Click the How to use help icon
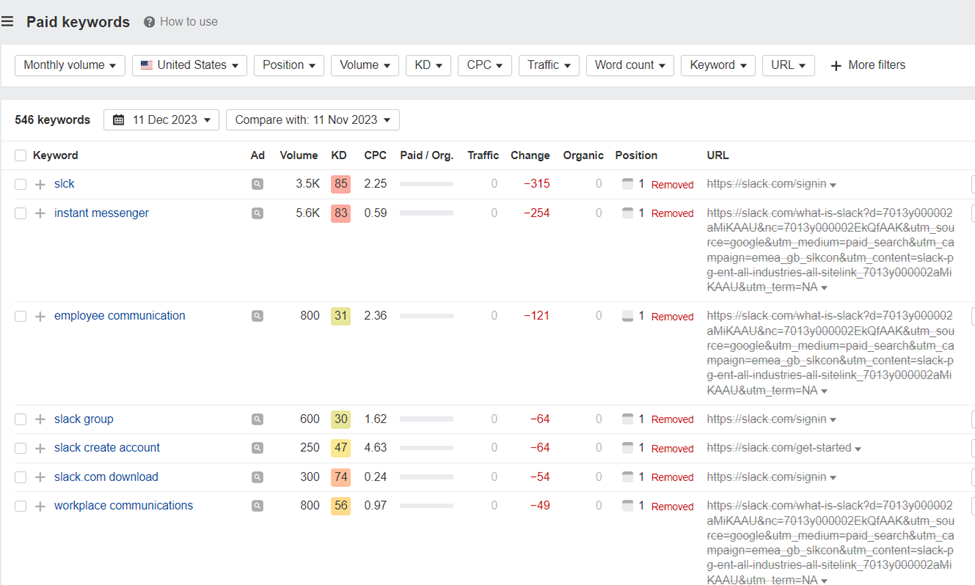The image size is (975, 585). coord(149,22)
